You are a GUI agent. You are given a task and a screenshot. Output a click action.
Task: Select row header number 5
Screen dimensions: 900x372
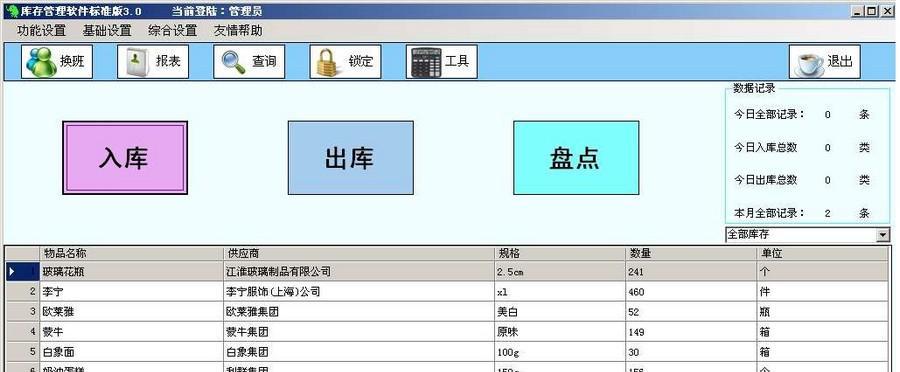23,352
